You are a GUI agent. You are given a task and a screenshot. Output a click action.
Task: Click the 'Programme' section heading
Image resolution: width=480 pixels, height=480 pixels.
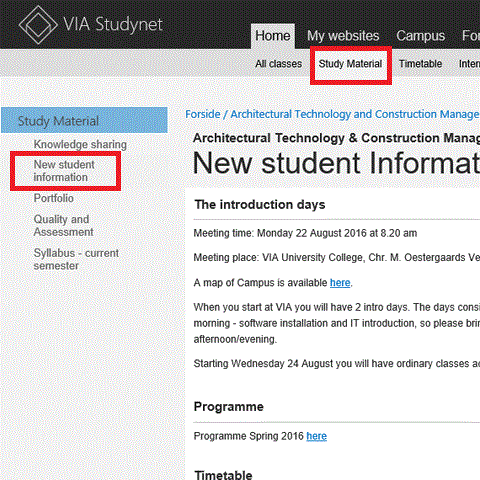pyautogui.click(x=229, y=407)
